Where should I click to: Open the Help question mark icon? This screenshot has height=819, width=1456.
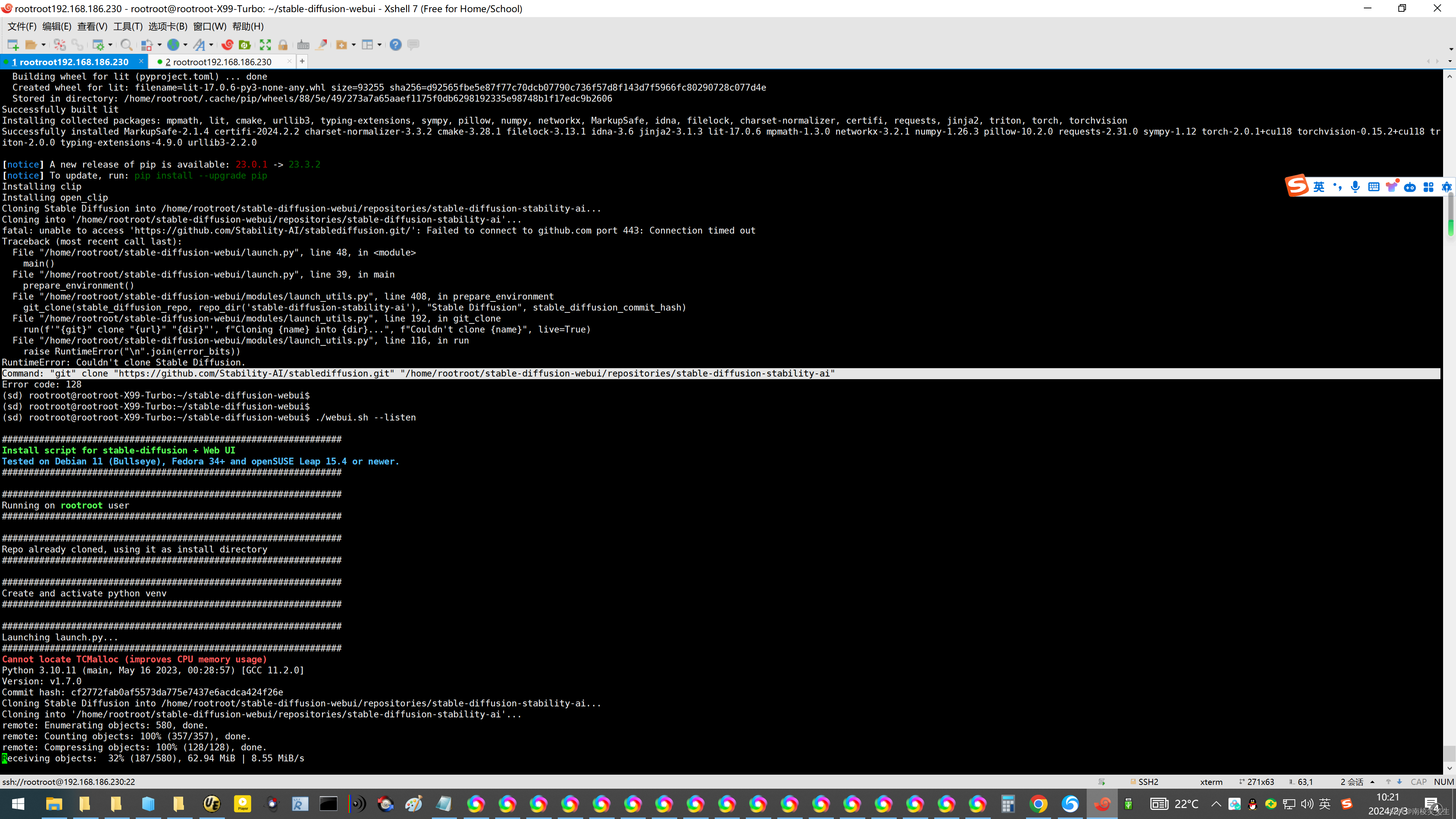395,45
